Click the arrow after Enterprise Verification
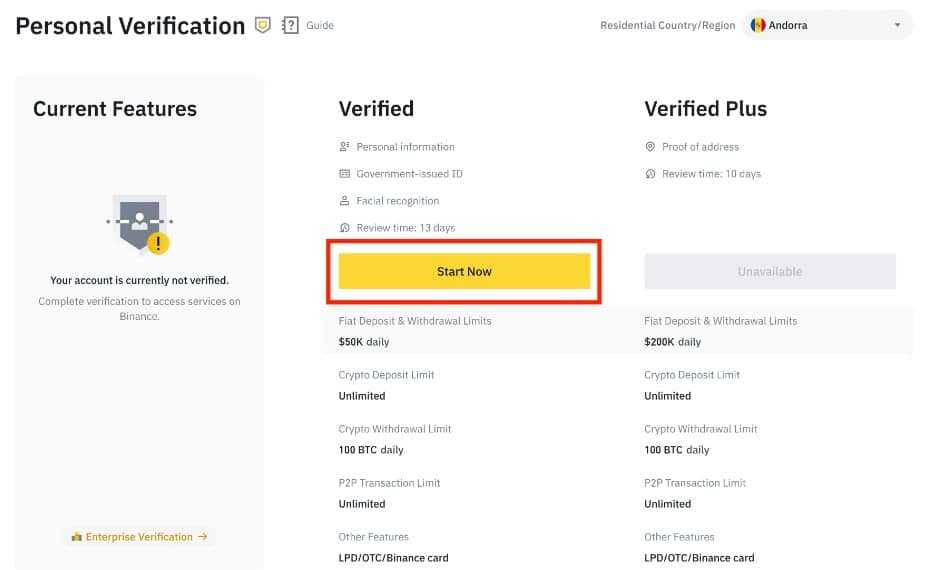The width and height of the screenshot is (938, 570). (x=203, y=537)
